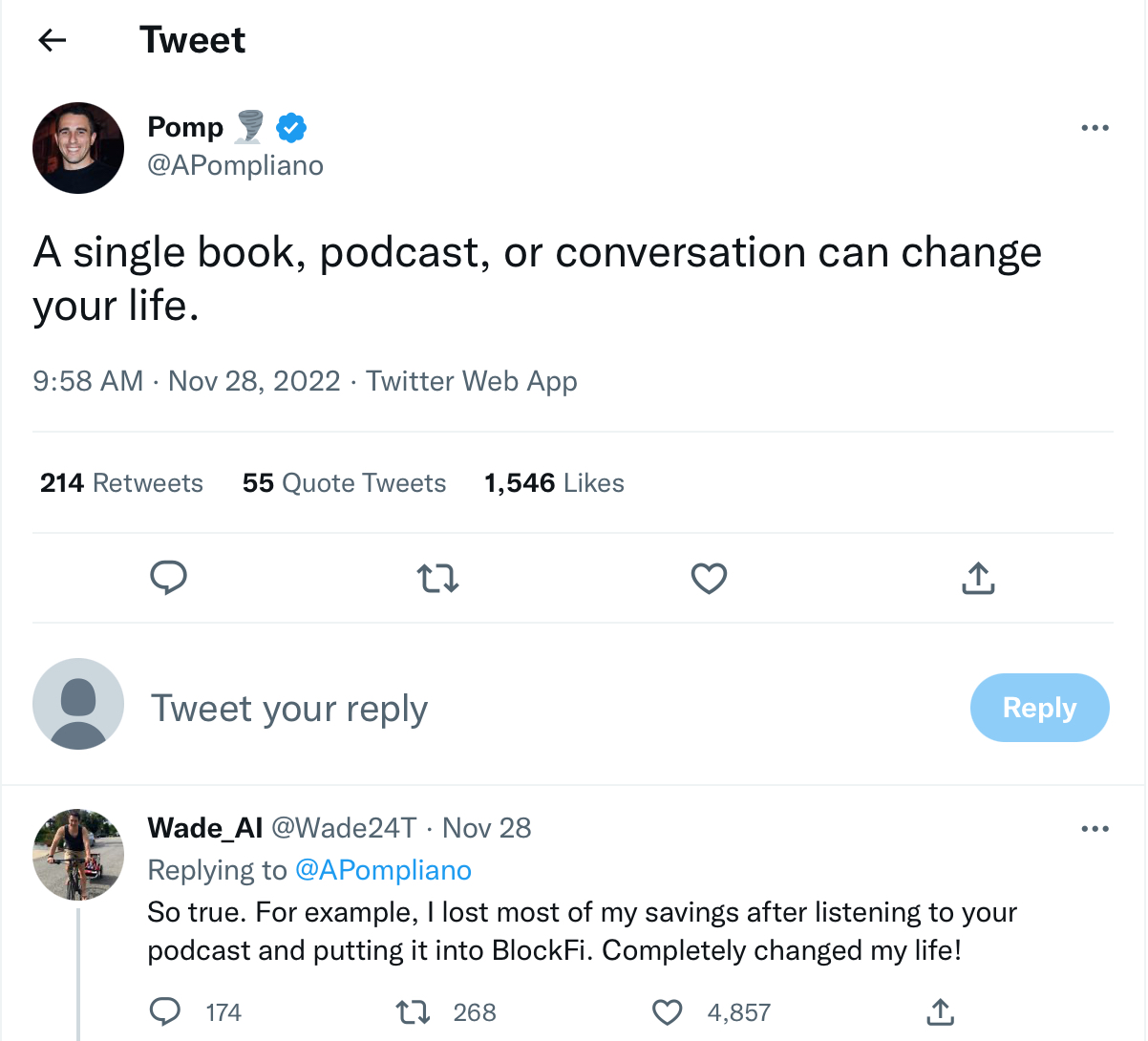View the 55 Quote Tweets
Viewport: 1148px width, 1041px height.
344,483
